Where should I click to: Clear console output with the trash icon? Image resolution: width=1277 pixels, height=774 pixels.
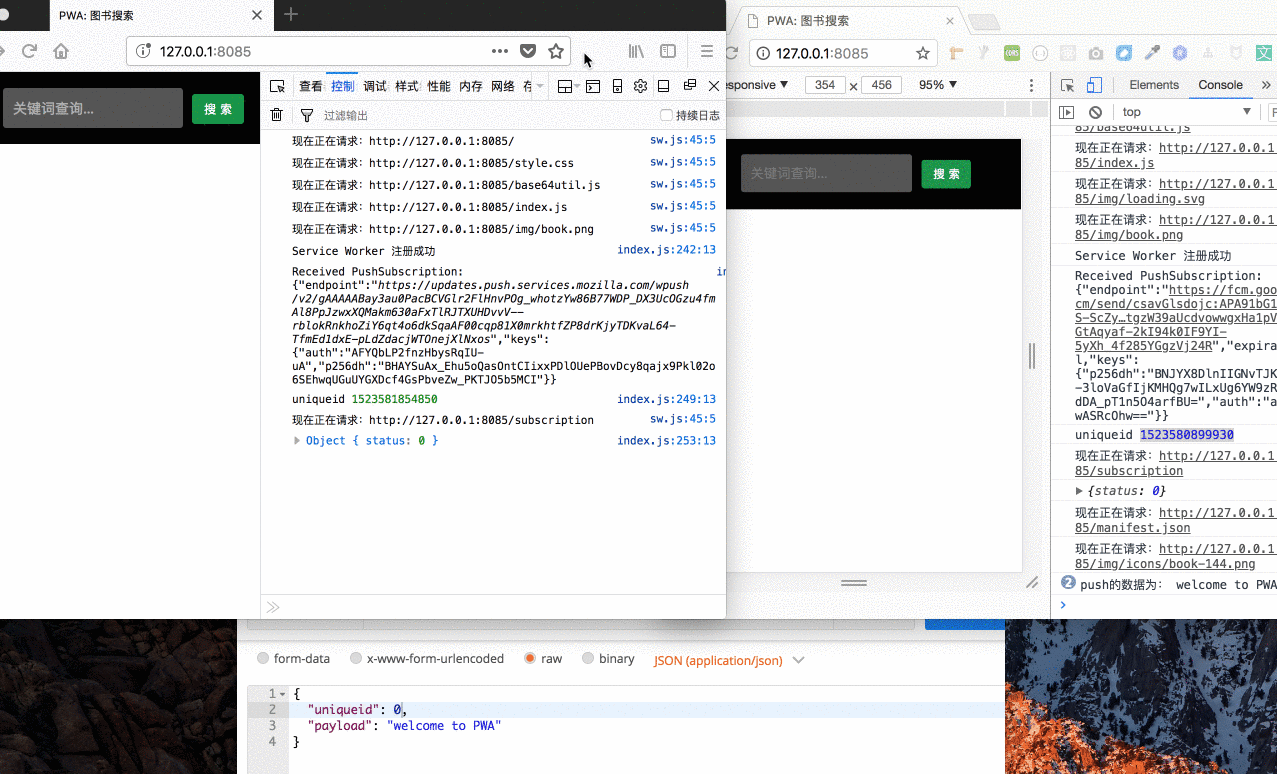(x=277, y=116)
